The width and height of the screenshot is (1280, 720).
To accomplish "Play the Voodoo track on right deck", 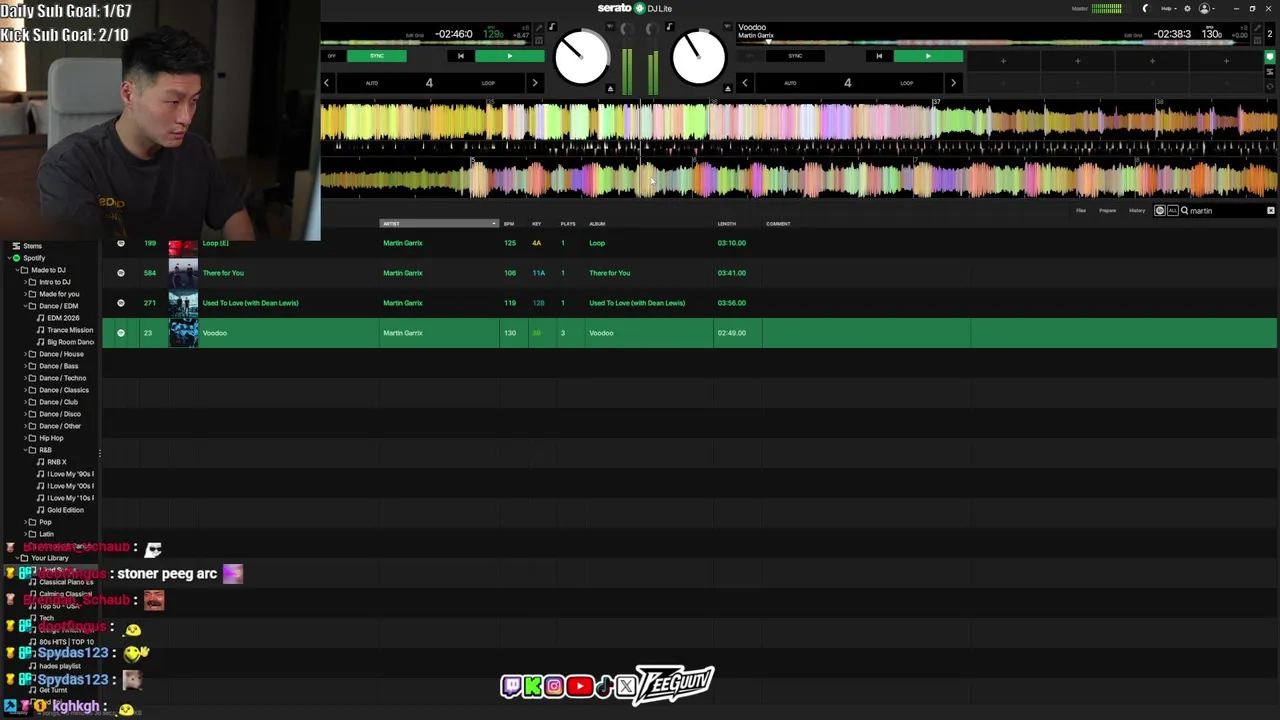I will click(x=928, y=56).
